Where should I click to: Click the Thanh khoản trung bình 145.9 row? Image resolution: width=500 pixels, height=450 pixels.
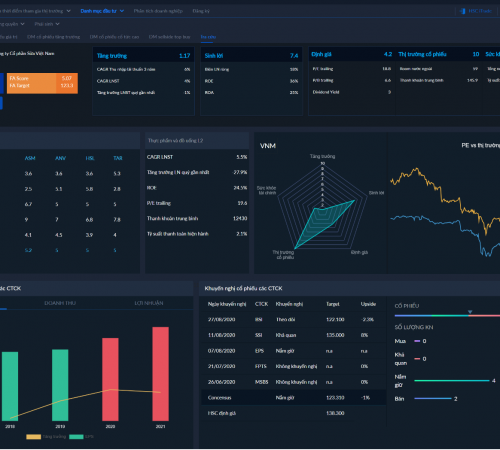(x=439, y=80)
